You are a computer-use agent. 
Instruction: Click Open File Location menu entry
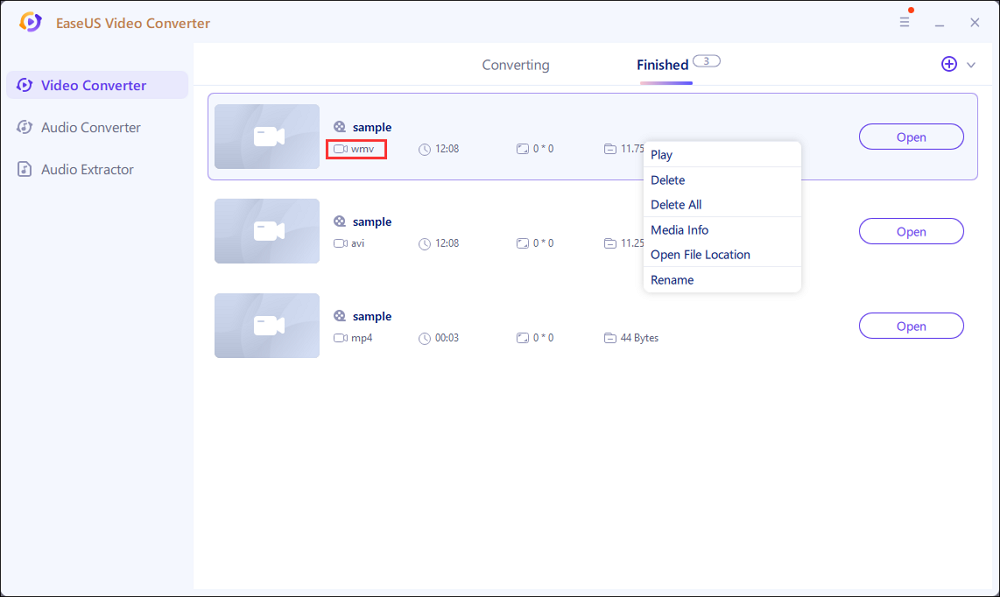click(x=700, y=255)
